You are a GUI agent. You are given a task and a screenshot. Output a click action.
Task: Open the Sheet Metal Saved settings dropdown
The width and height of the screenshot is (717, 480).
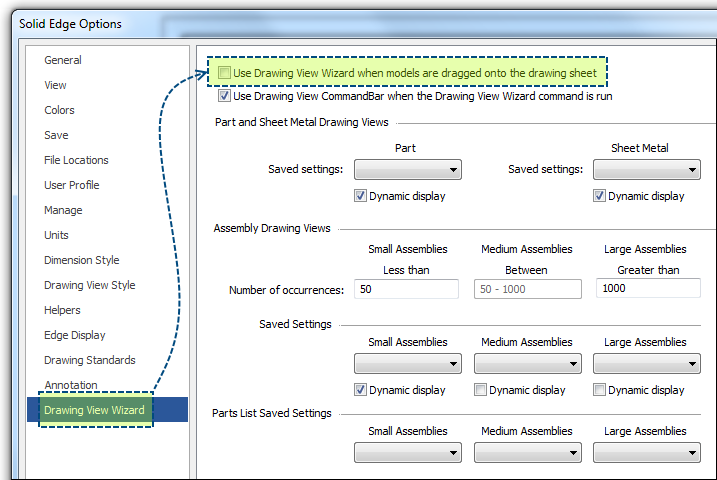(x=647, y=170)
